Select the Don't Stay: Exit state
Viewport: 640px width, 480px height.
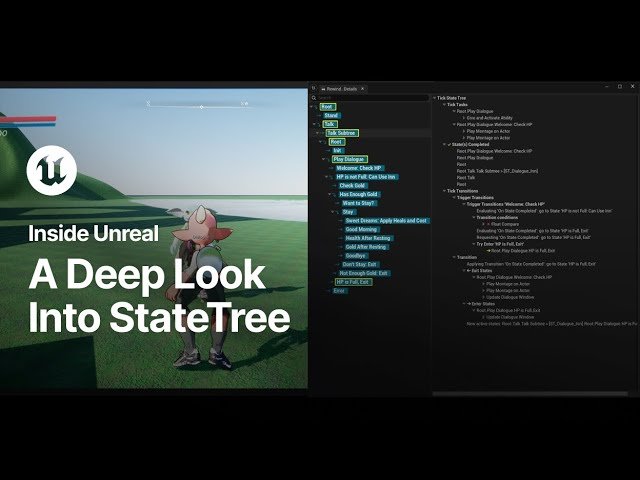pyautogui.click(x=360, y=264)
